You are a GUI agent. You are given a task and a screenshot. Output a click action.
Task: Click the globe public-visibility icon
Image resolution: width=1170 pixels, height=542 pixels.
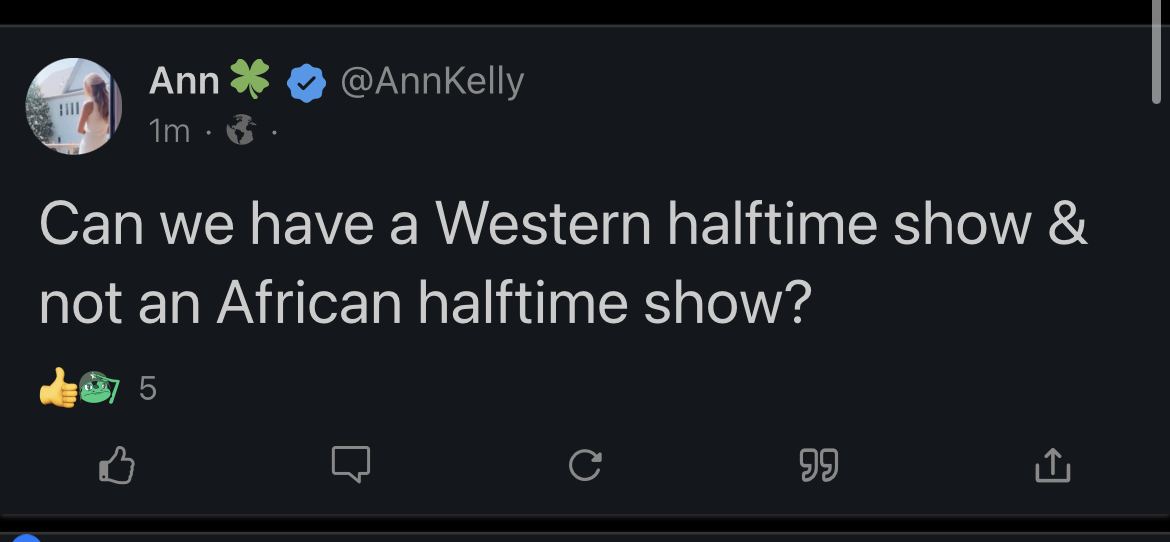click(240, 130)
